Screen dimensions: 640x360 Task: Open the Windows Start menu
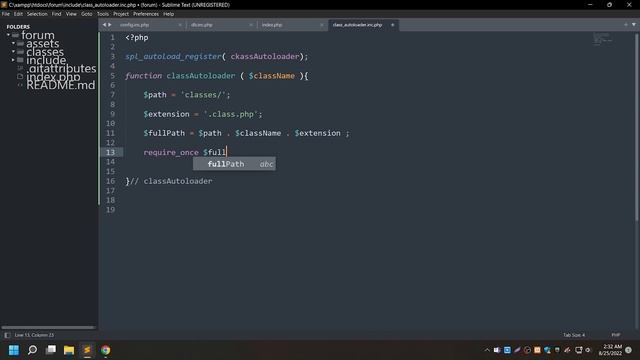pyautogui.click(x=14, y=350)
